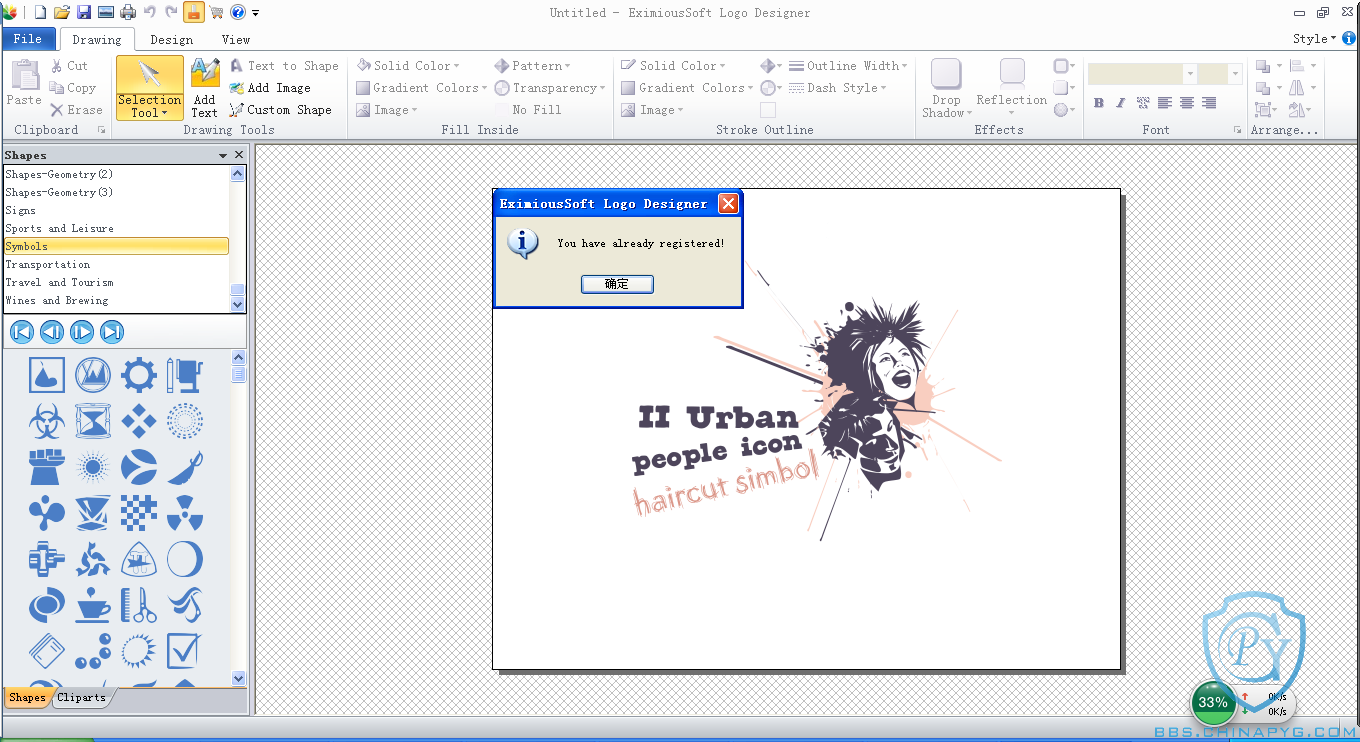
Task: Select the gear symbol shape
Action: click(x=139, y=375)
